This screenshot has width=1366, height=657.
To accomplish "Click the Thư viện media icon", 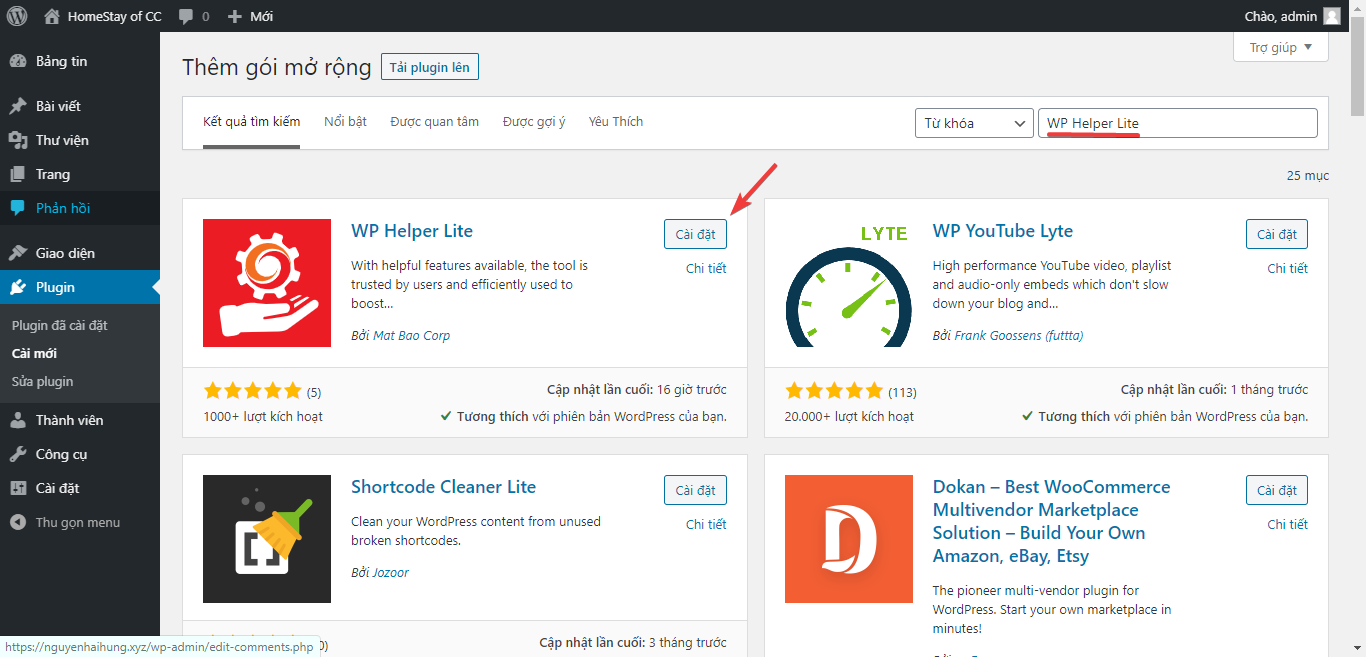I will click(x=18, y=140).
